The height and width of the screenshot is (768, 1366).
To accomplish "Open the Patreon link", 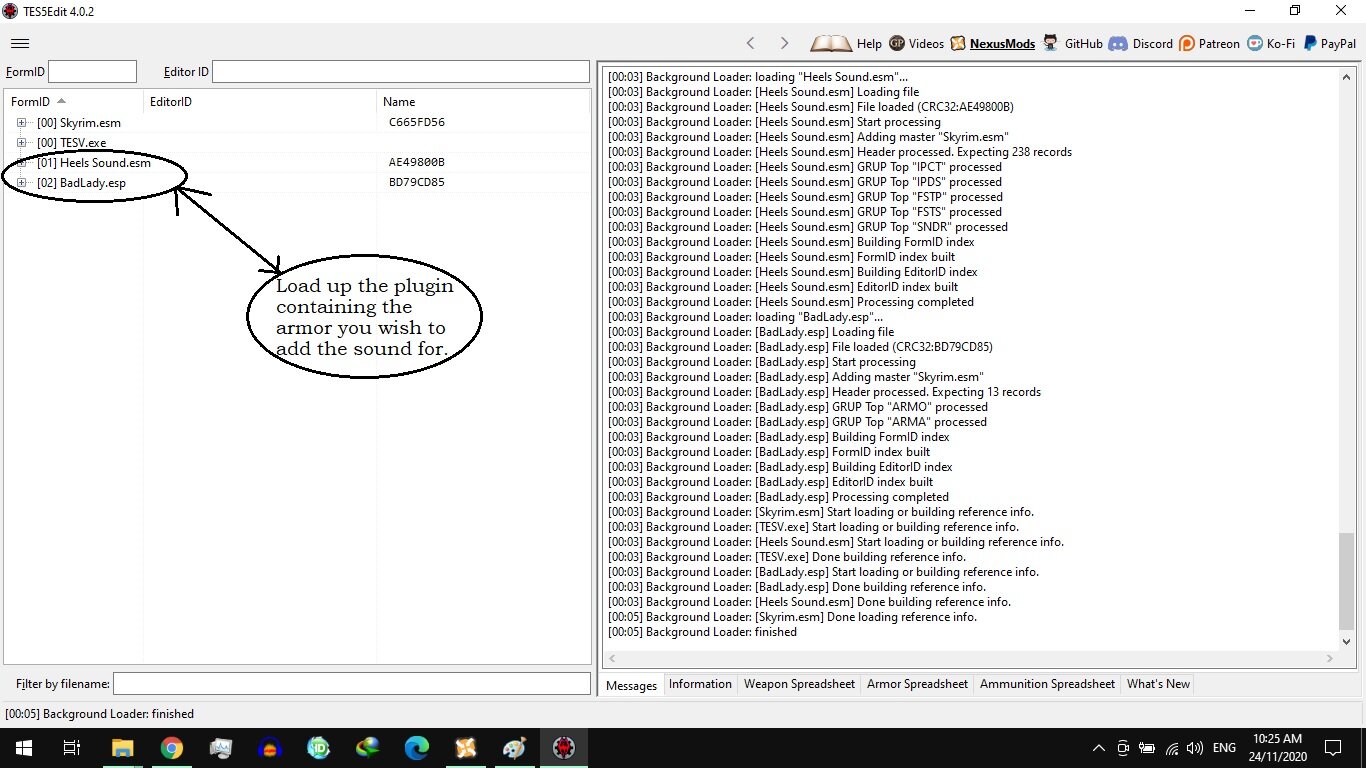I will click(x=1209, y=43).
